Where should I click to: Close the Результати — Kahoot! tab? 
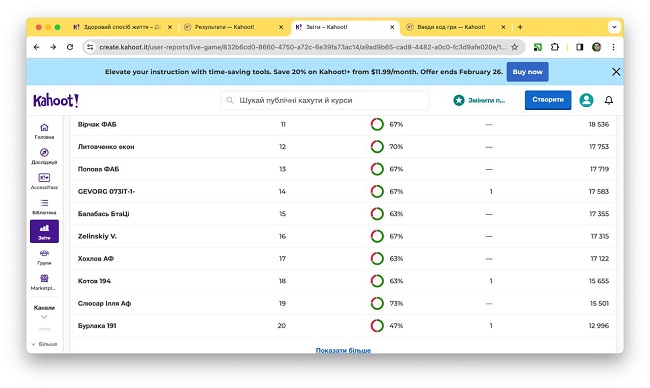pyautogui.click(x=281, y=27)
